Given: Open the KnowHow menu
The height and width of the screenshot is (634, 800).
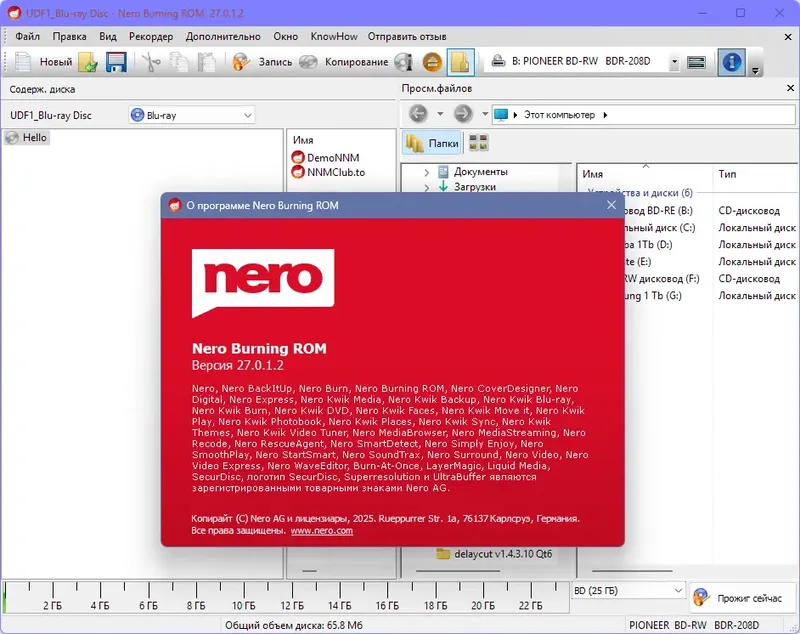Looking at the screenshot, I should pos(332,36).
